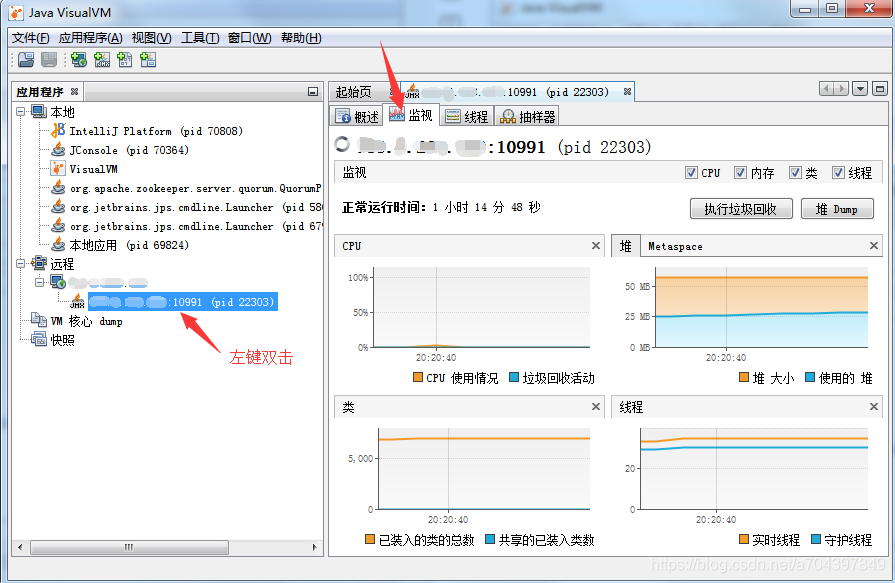
Task: Switch to the 起始页 tab
Action: click(x=353, y=92)
